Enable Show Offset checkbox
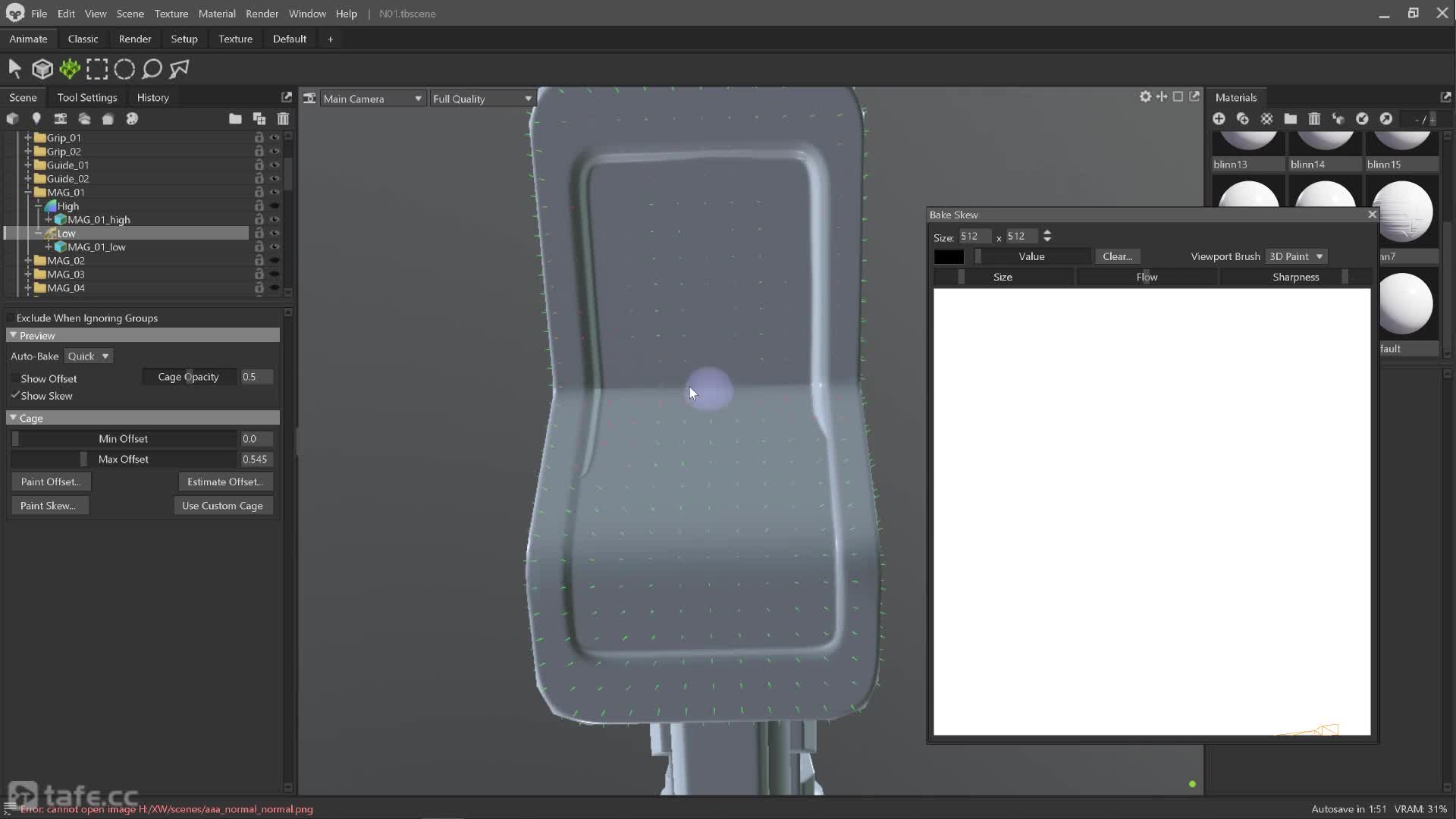Viewport: 1456px width, 819px height. [x=14, y=378]
